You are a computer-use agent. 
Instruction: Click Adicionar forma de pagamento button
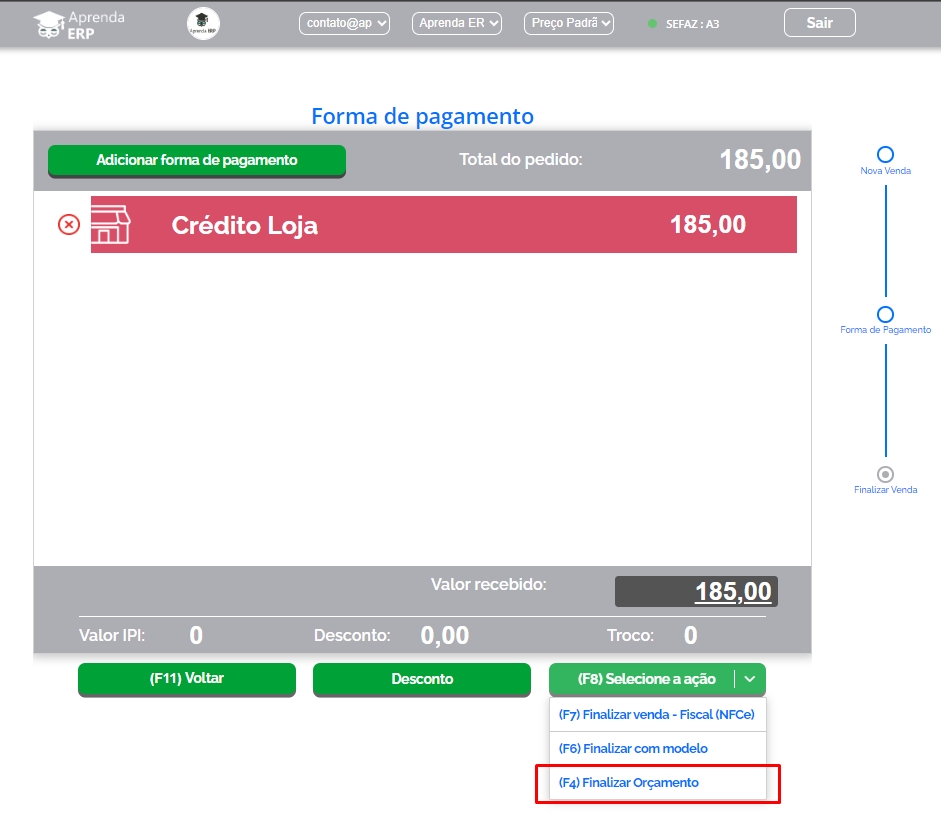197,160
